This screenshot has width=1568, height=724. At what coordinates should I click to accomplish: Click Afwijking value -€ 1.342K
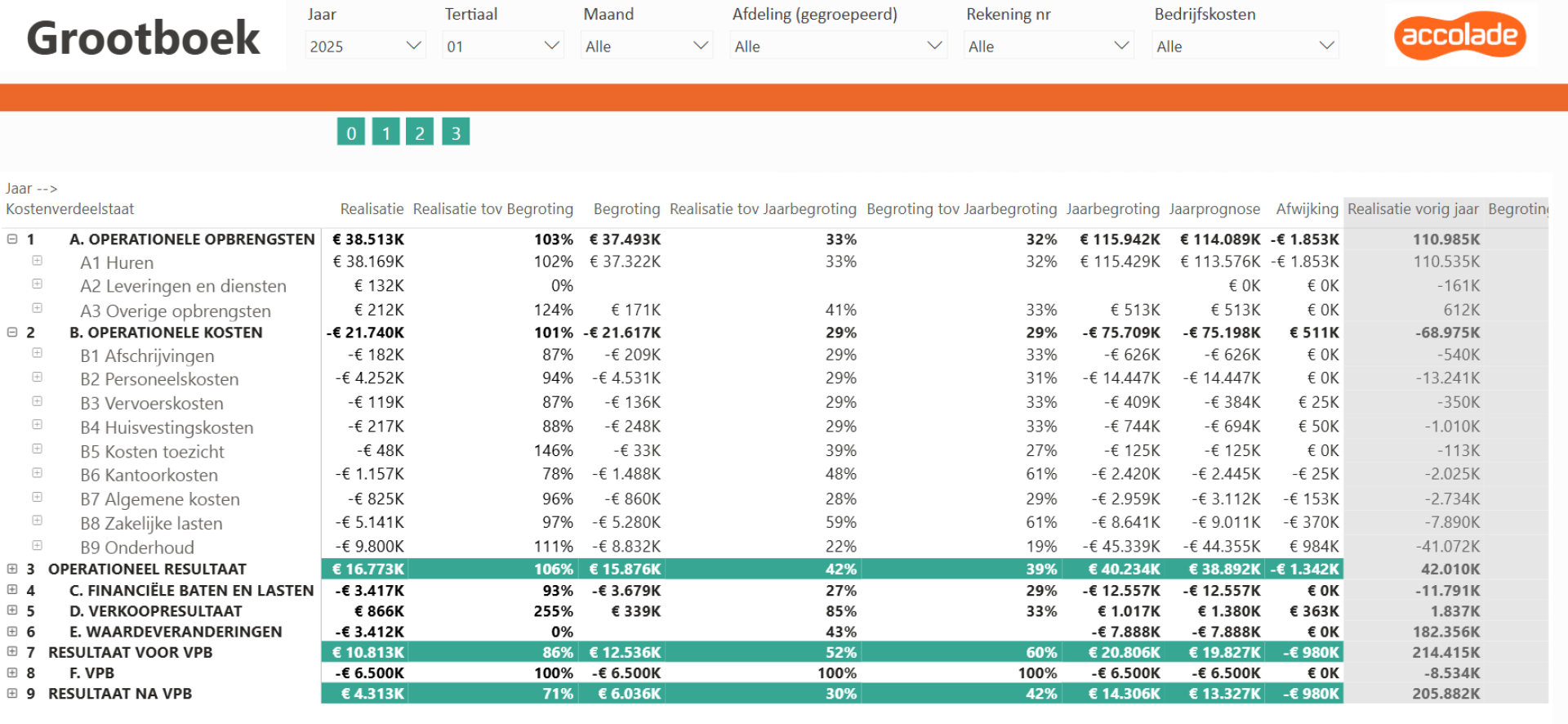1305,569
